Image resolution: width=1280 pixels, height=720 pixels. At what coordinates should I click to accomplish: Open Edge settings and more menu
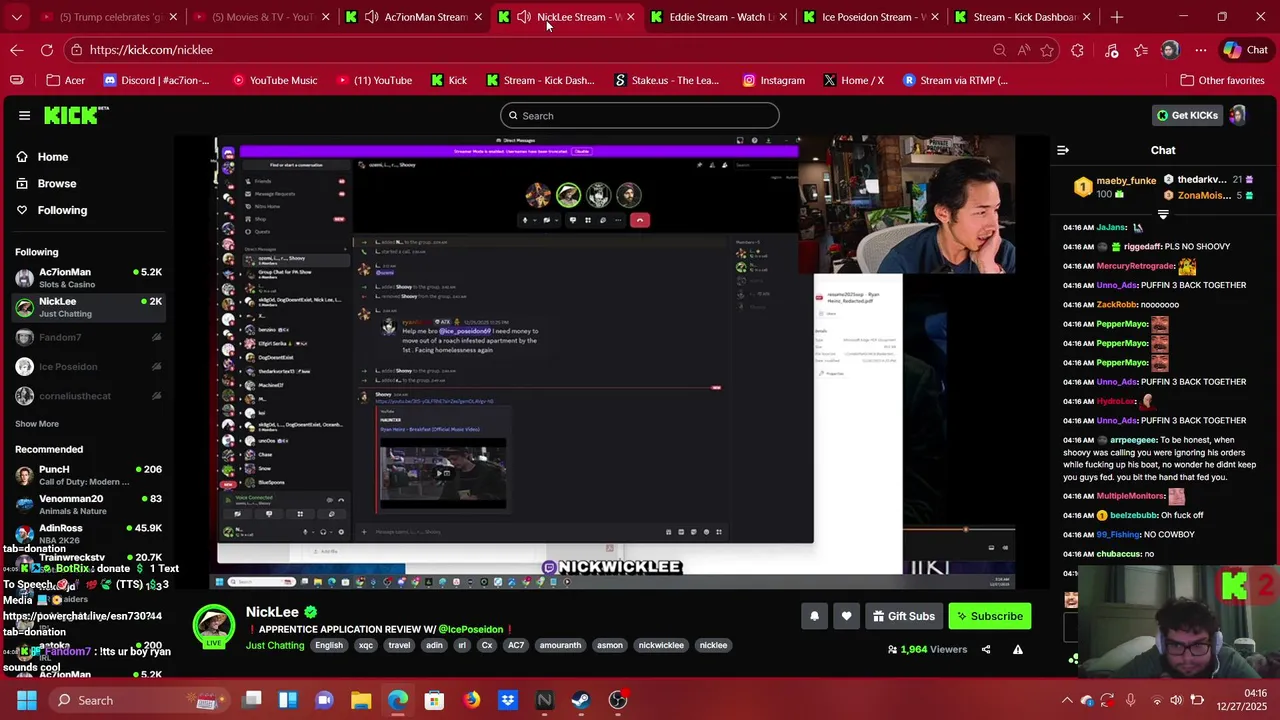pos(1201,50)
